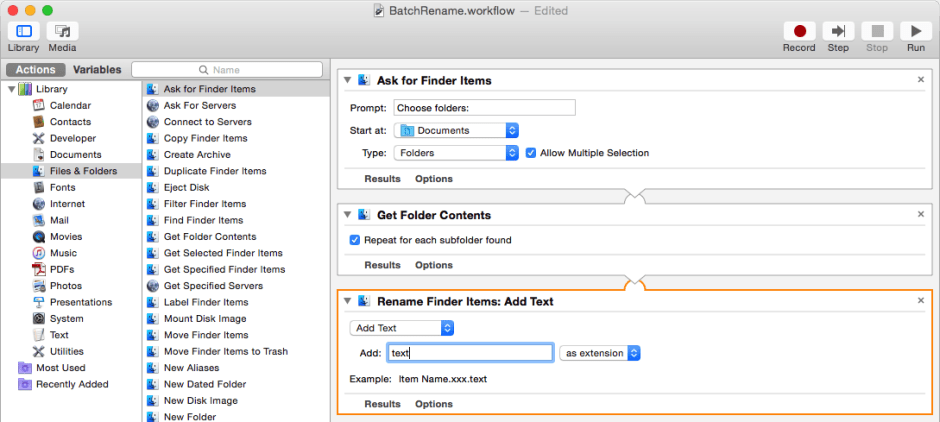Show Results for Get Folder Contents
Image resolution: width=940 pixels, height=422 pixels.
coord(382,265)
